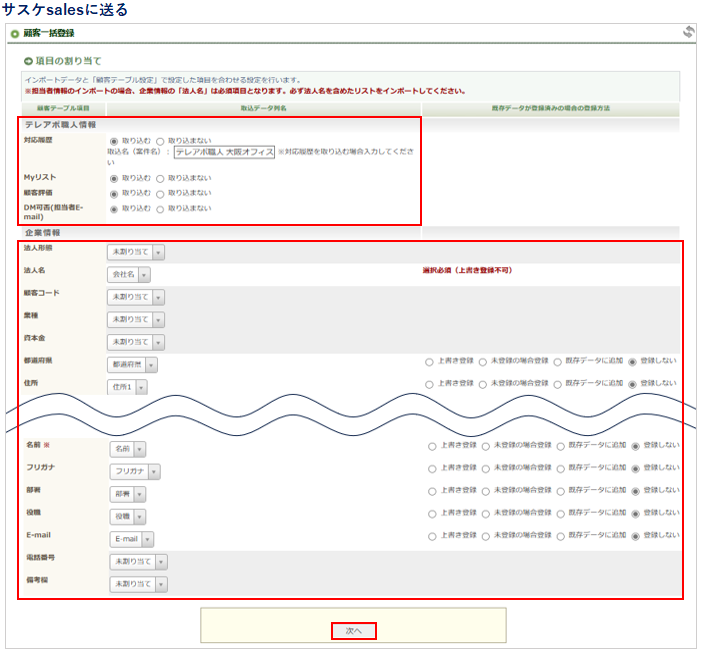This screenshot has width=701, height=654.
Task: Click the 顧客テーブル項目 column header
Action: pyautogui.click(x=63, y=108)
